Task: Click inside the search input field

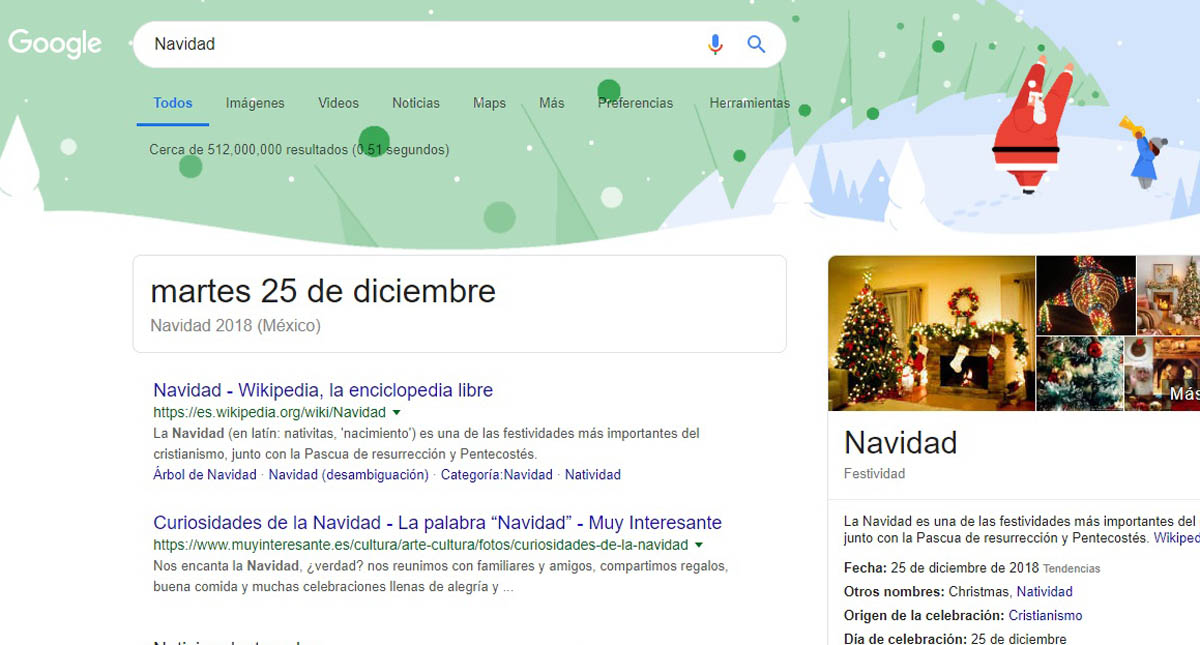Action: 400,44
